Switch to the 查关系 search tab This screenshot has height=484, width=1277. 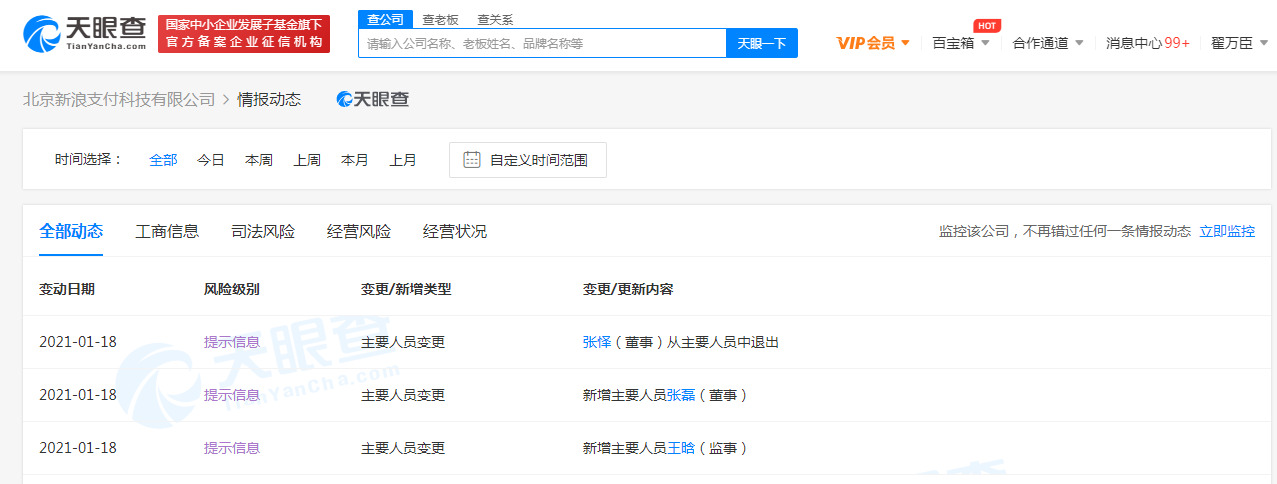(x=495, y=19)
